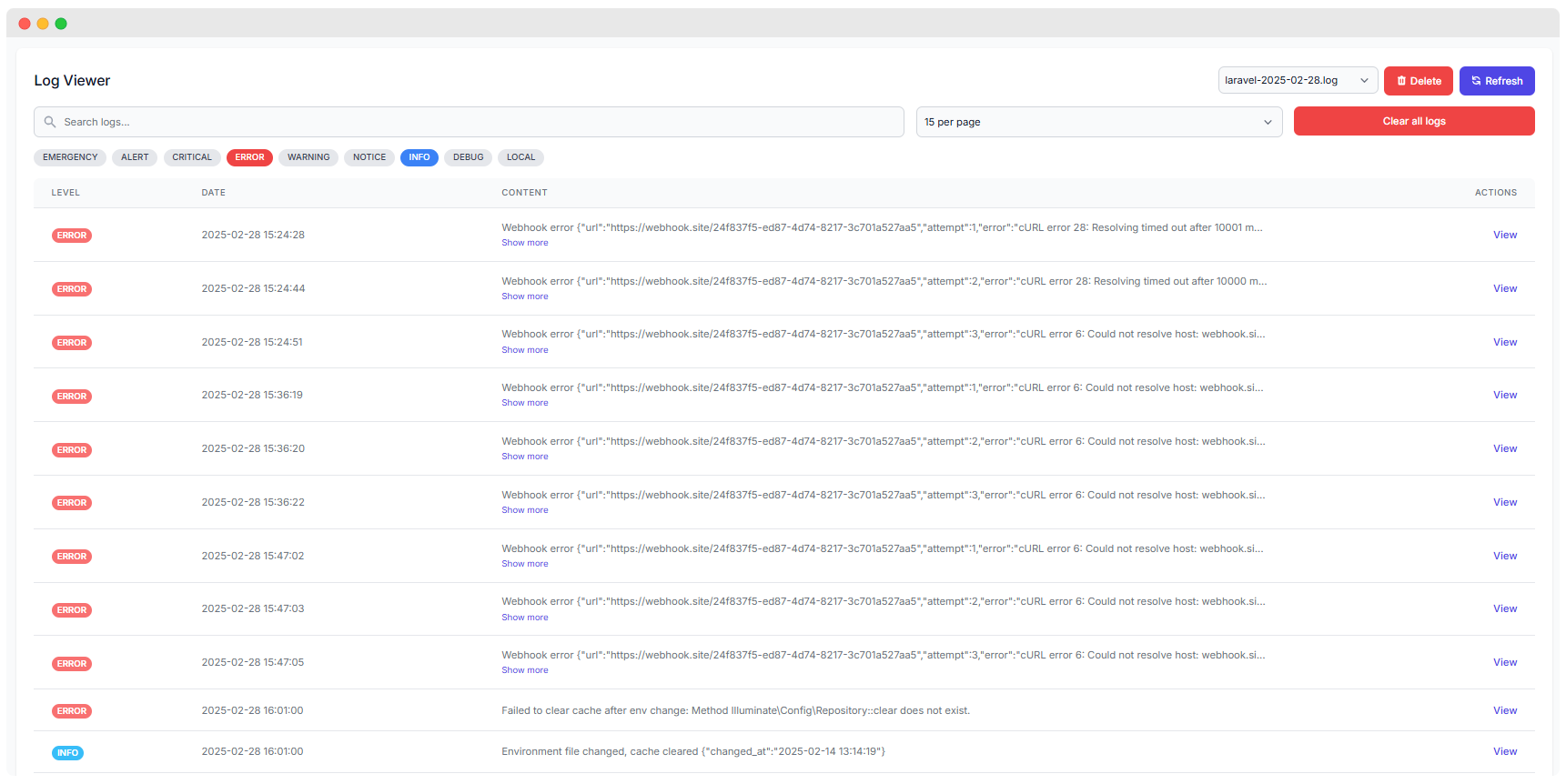Click the INFO badge in 16:01:00 row
Image resolution: width=1566 pixels, height=784 pixels.
[67, 753]
